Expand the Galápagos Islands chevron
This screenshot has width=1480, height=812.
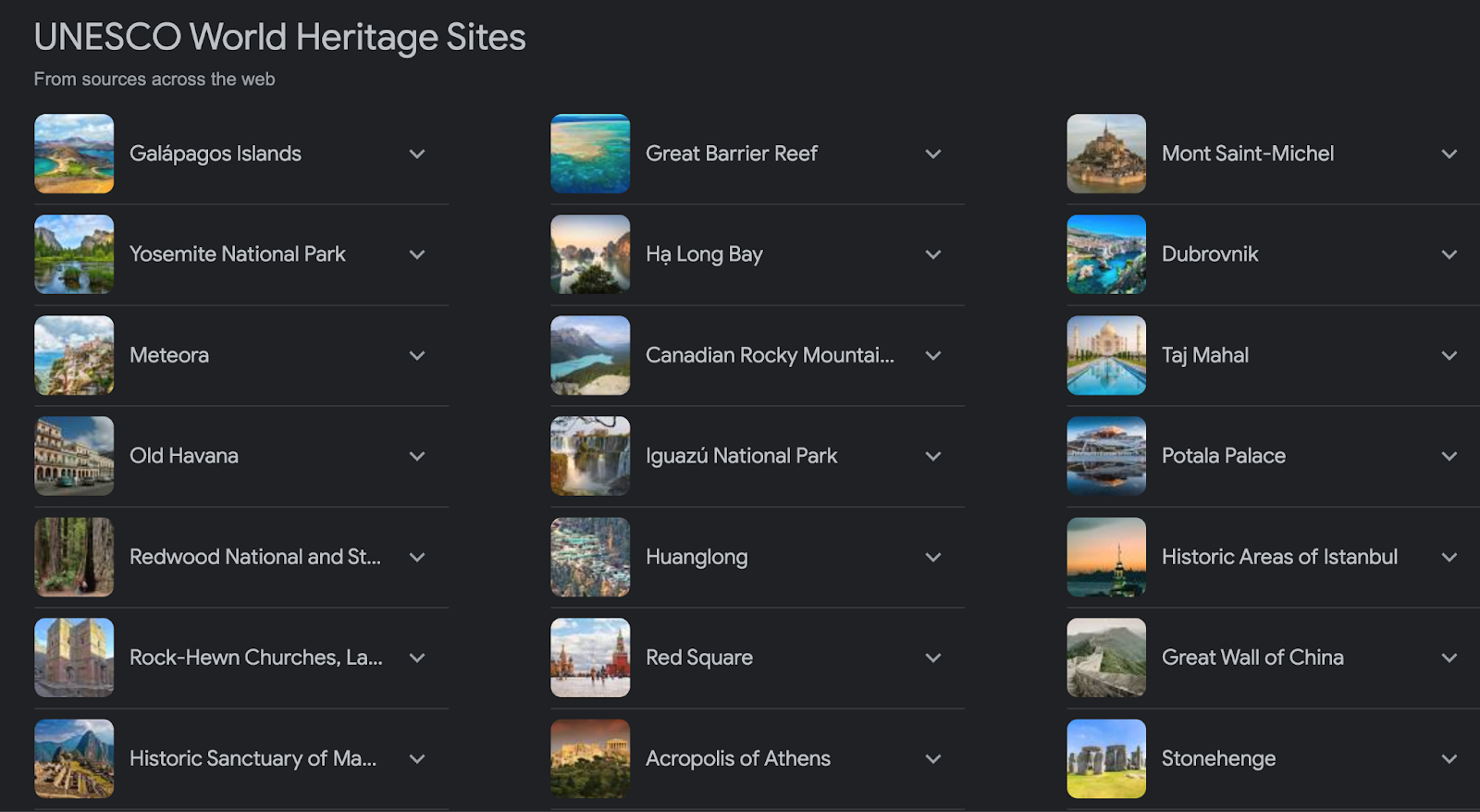coord(417,154)
